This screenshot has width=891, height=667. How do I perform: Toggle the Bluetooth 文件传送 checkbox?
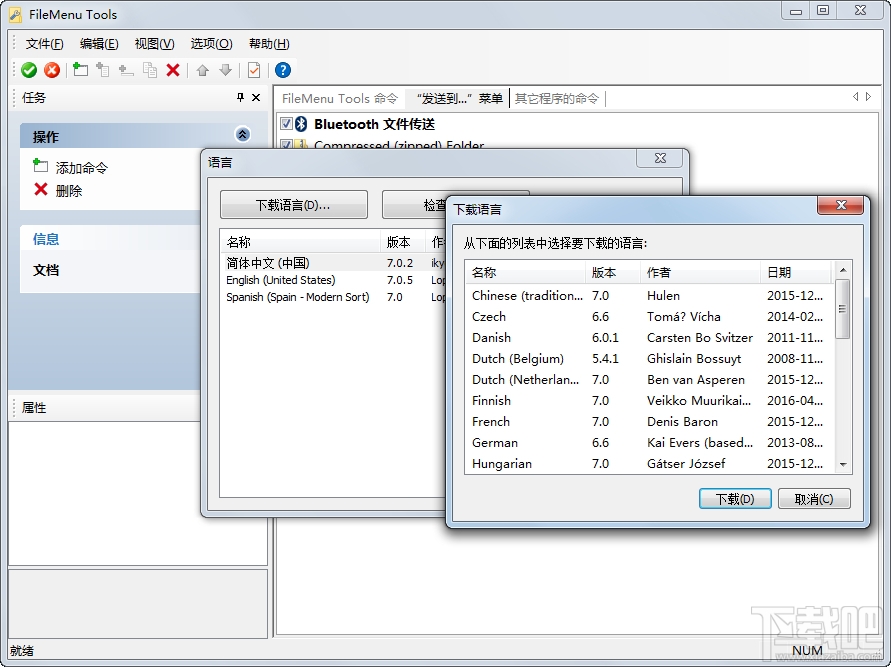point(286,123)
